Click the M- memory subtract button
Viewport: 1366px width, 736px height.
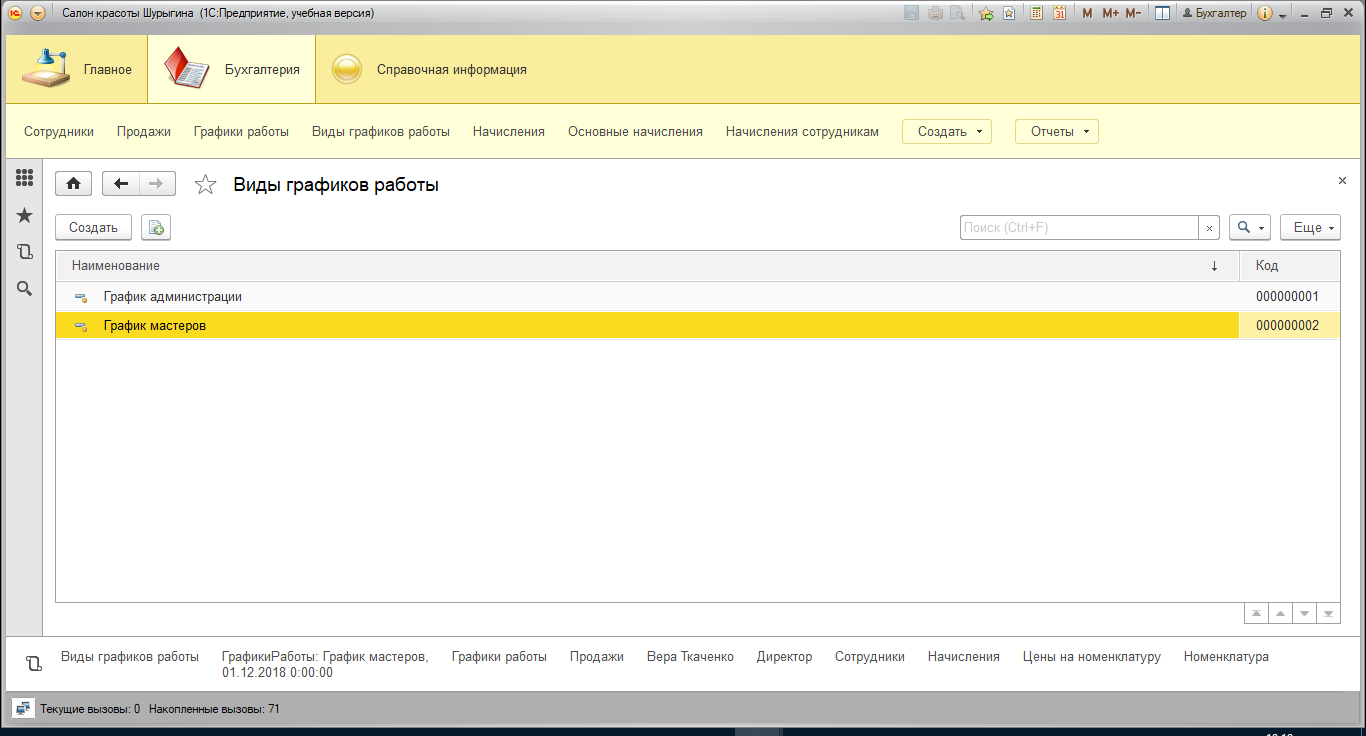(1133, 13)
